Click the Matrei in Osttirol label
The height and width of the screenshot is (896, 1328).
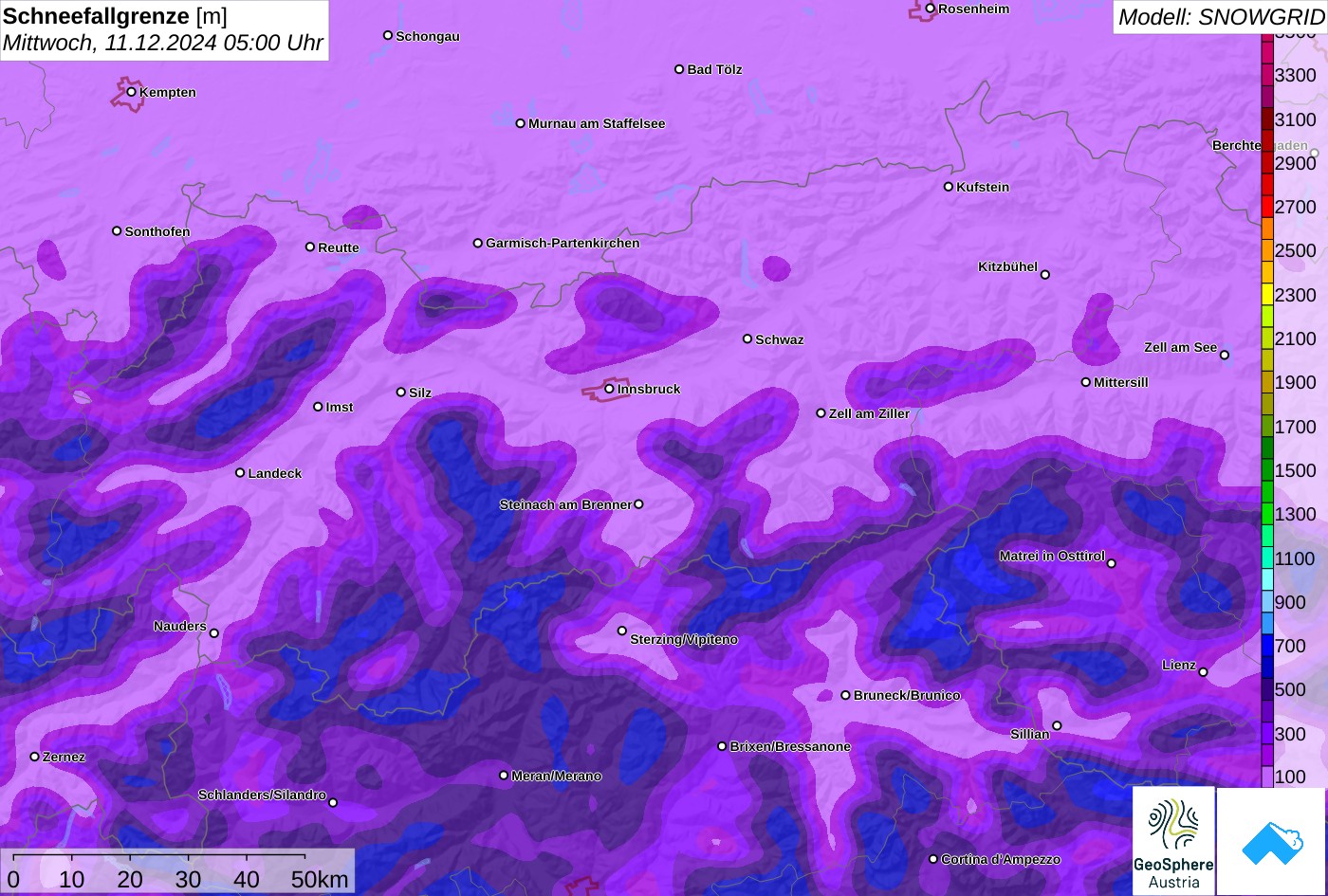pyautogui.click(x=1052, y=557)
